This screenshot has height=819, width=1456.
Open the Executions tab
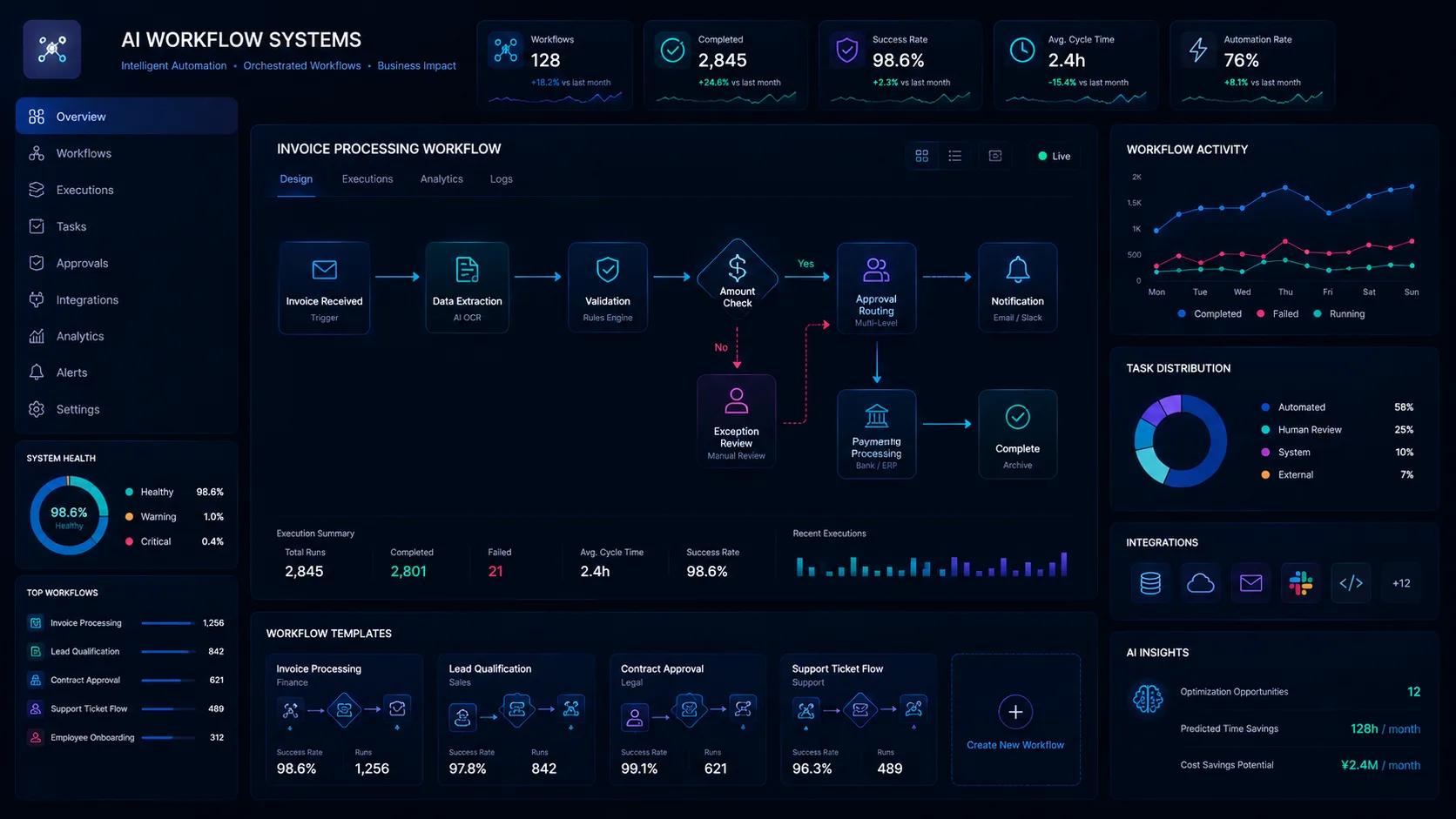[x=367, y=179]
